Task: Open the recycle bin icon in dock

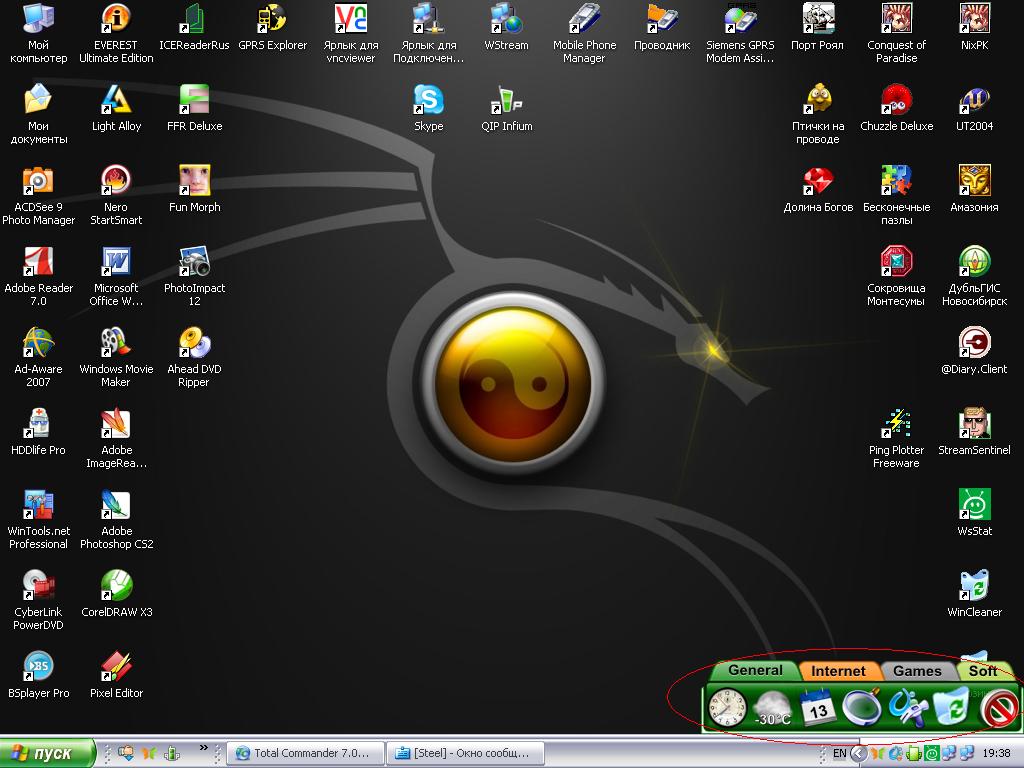Action: [x=951, y=708]
